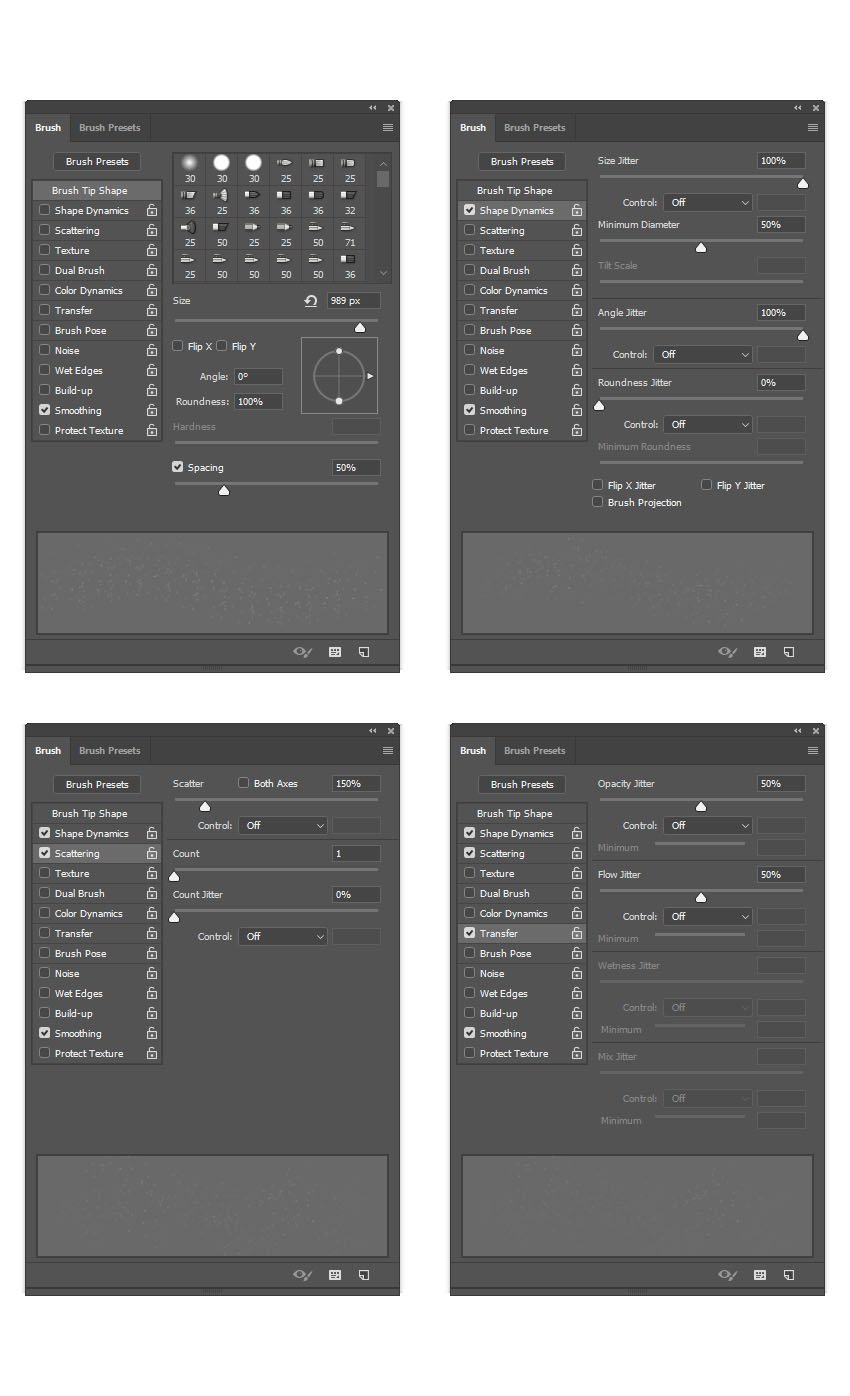
Task: Open the Preset Manager icon
Action: pos(334,651)
